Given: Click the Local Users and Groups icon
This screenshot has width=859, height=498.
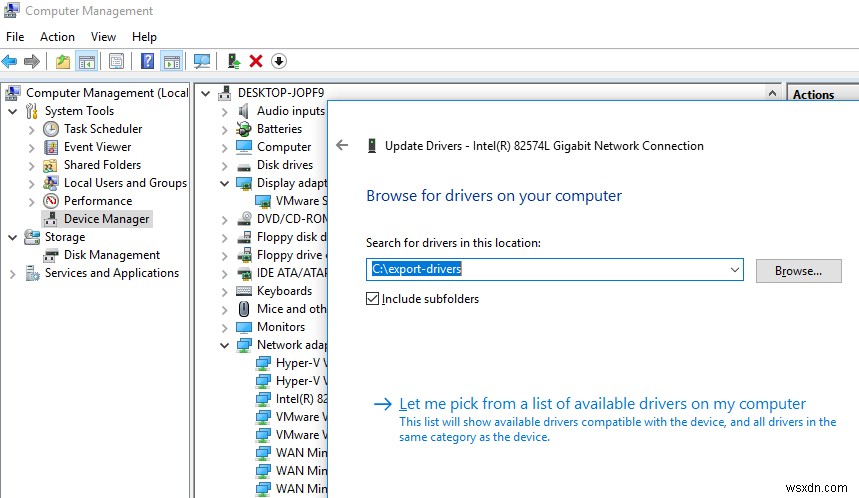Looking at the screenshot, I should pyautogui.click(x=50, y=183).
